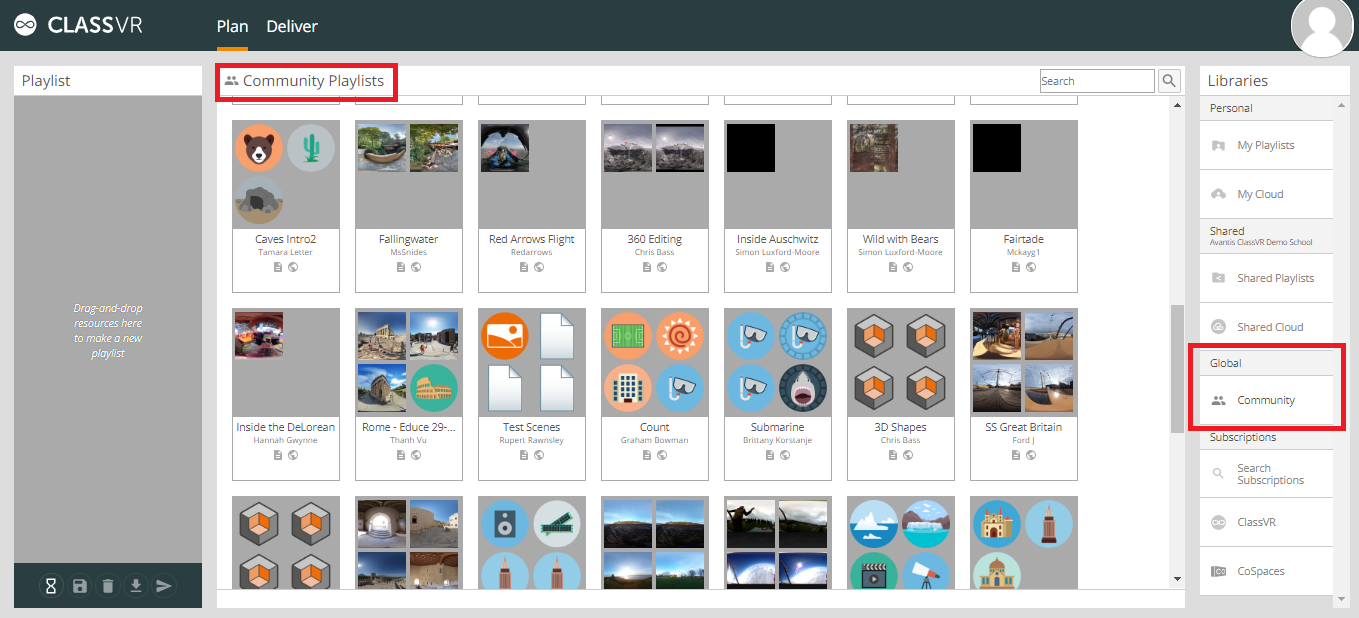Screen dimensions: 1359x618
Task: Switch to the Plan tab
Action: 232,26
